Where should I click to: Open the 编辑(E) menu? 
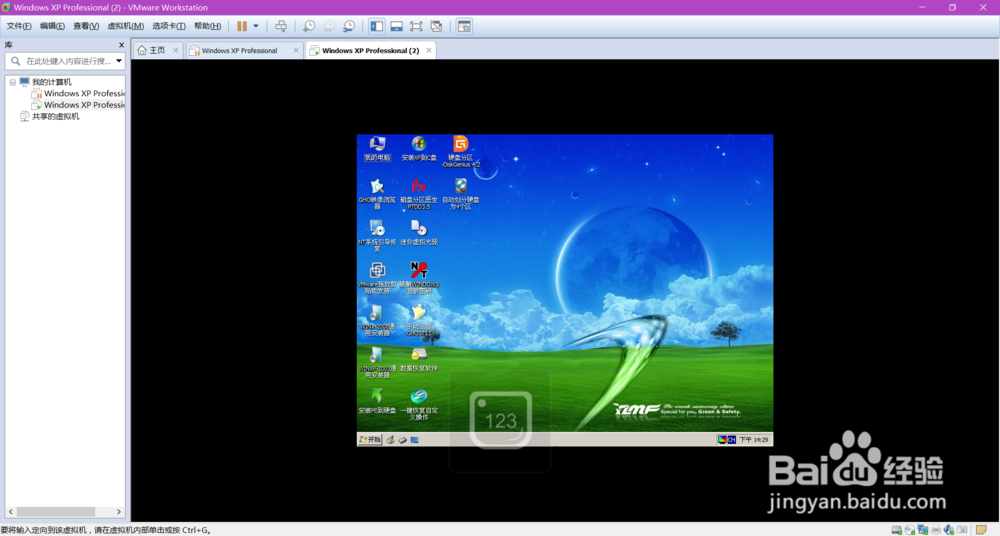[52, 26]
